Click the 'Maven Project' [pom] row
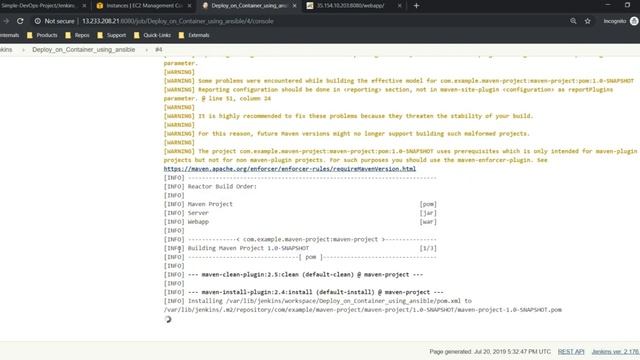 click(300, 204)
